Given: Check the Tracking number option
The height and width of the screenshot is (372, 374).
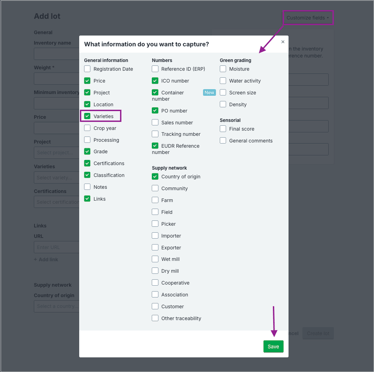Looking at the screenshot, I should click(x=155, y=134).
